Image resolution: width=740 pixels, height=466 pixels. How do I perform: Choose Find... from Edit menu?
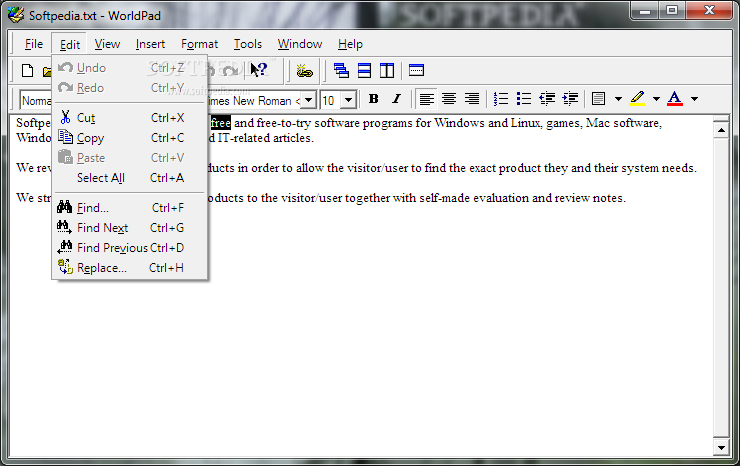coord(130,208)
